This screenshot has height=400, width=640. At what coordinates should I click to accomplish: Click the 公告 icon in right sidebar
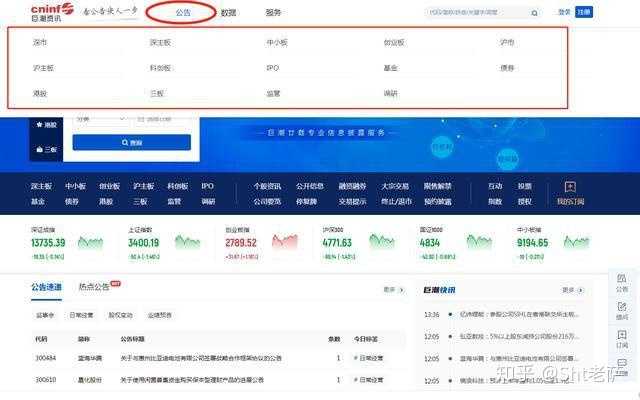coord(622,278)
